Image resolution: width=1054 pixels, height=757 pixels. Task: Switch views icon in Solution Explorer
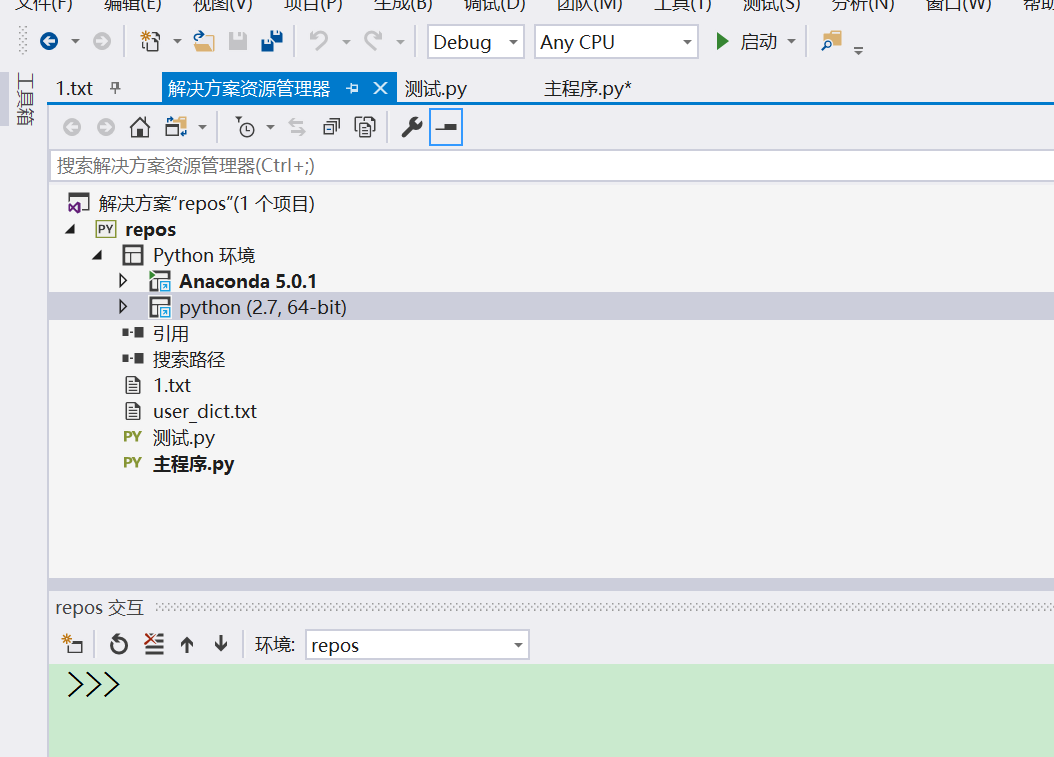click(x=176, y=127)
